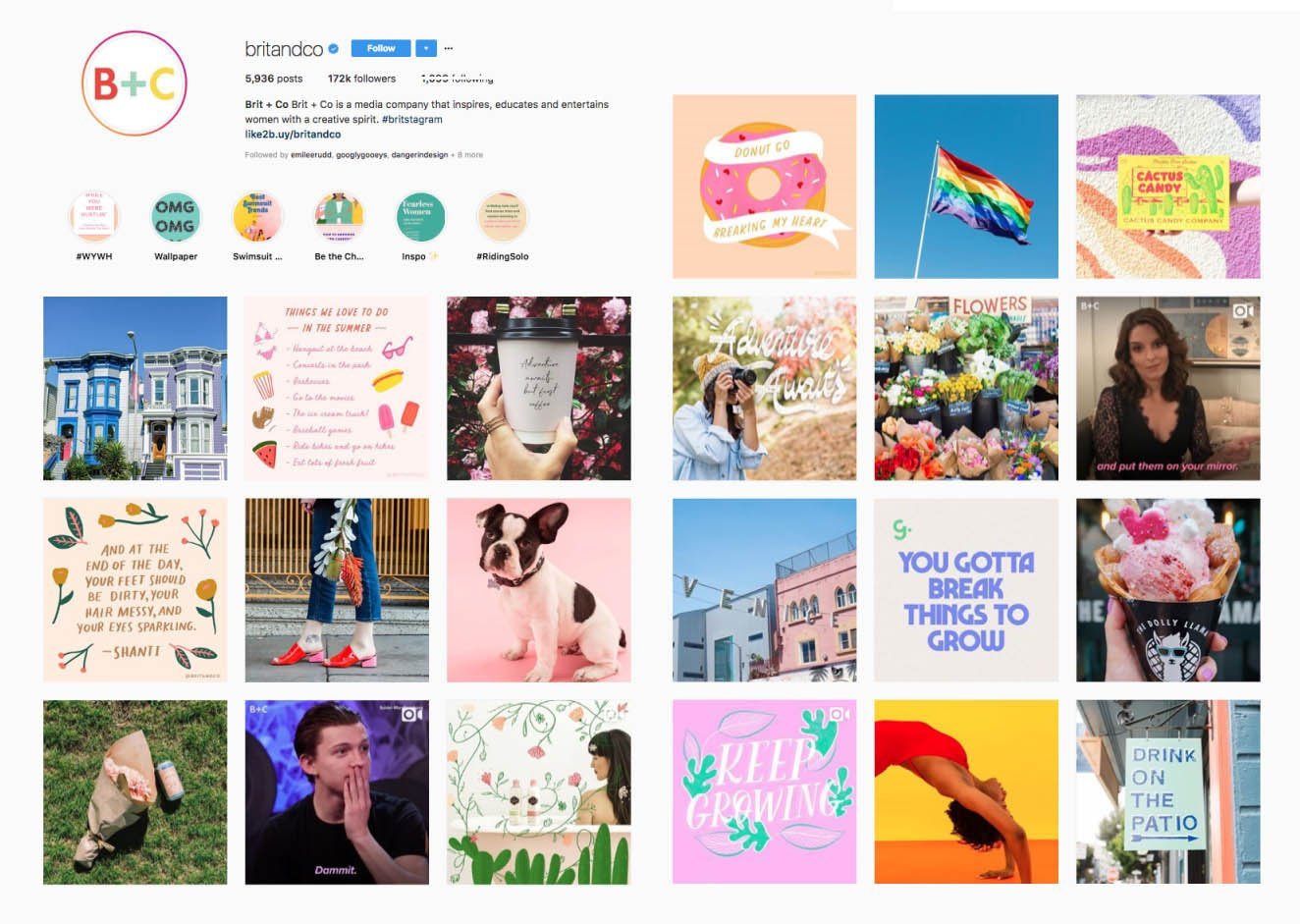Open the OMG Wallpaper story highlight

[176, 217]
